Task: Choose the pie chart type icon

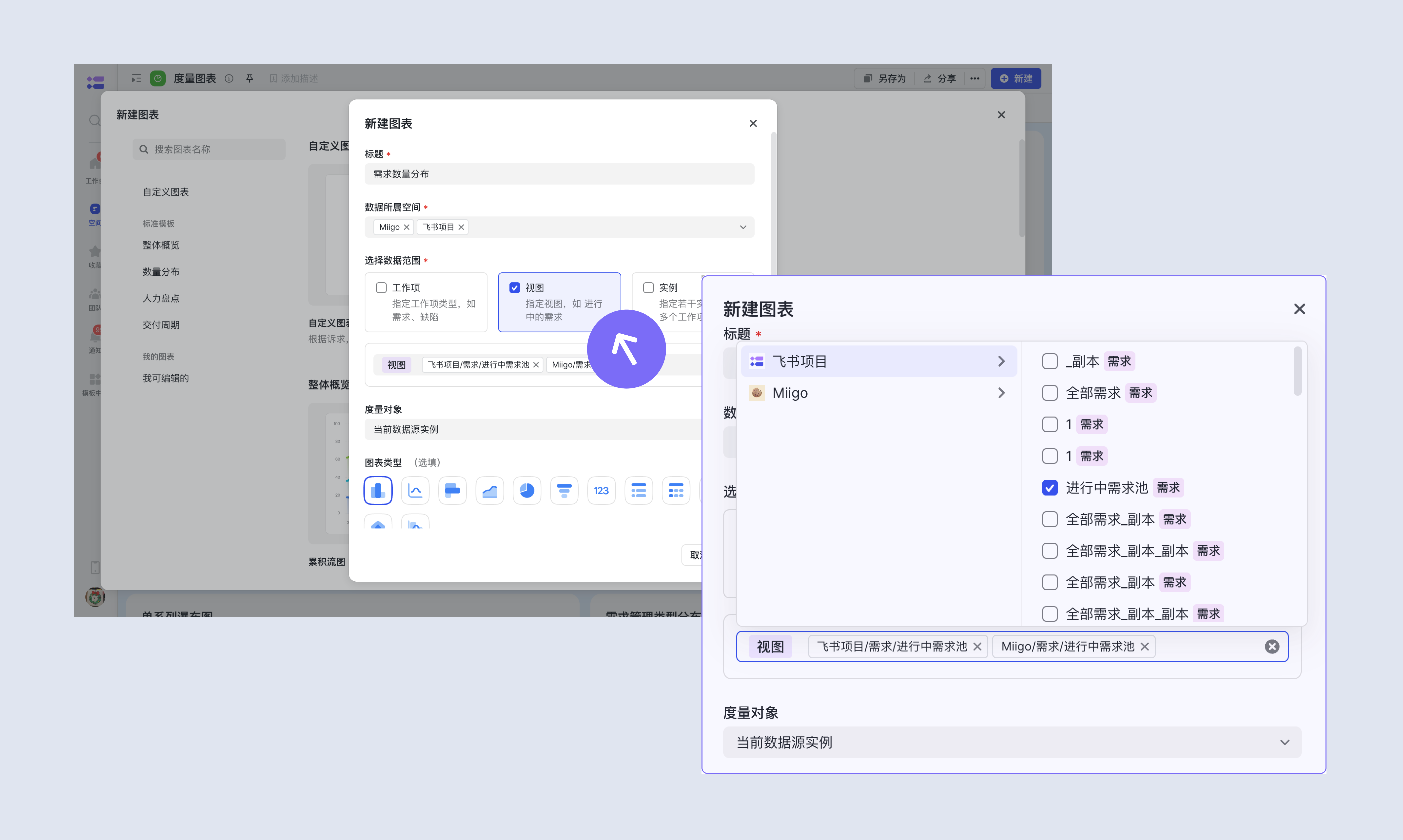Action: (527, 490)
